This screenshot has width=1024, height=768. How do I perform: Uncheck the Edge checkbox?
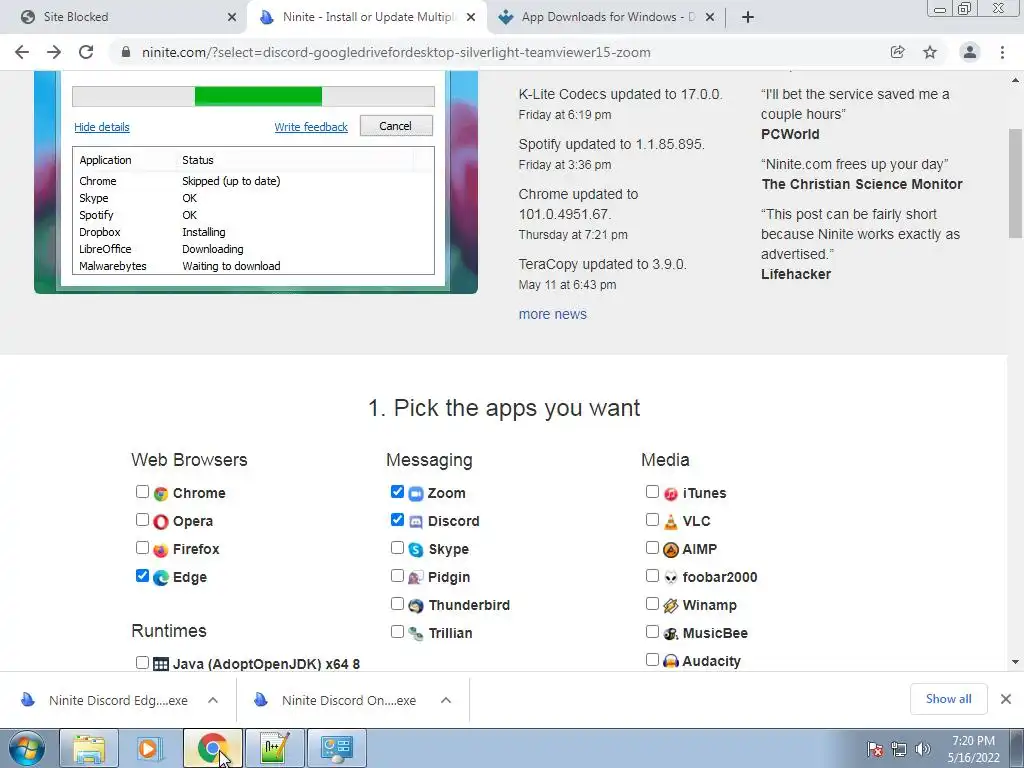[142, 576]
